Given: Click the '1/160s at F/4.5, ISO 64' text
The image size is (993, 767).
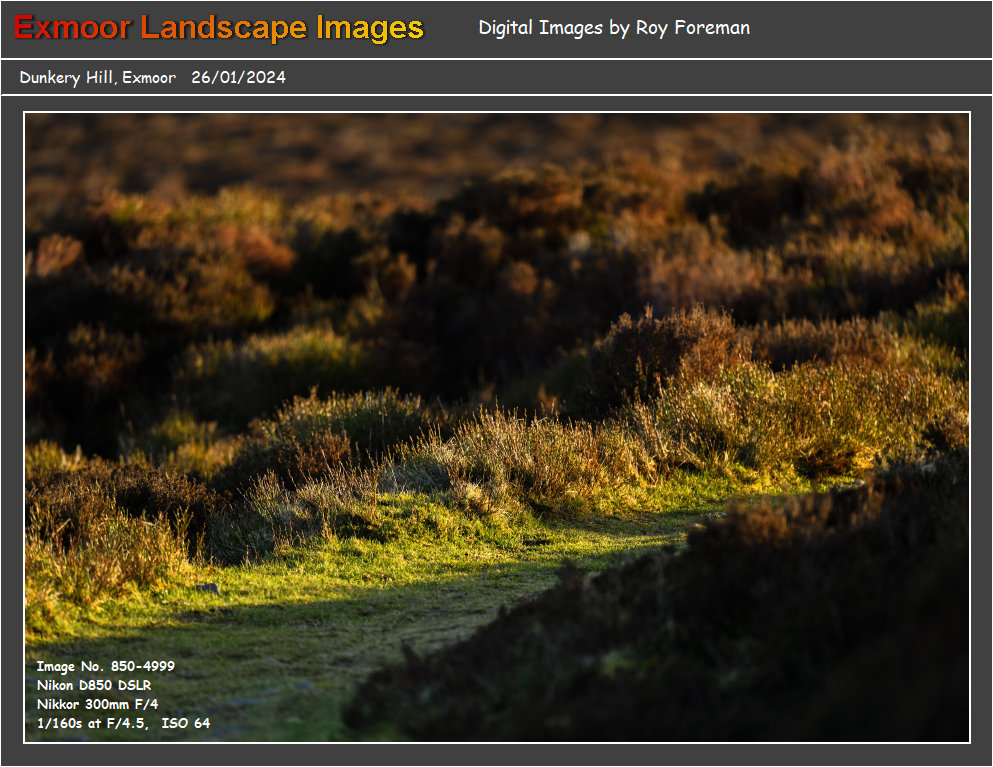Looking at the screenshot, I should (x=123, y=723).
